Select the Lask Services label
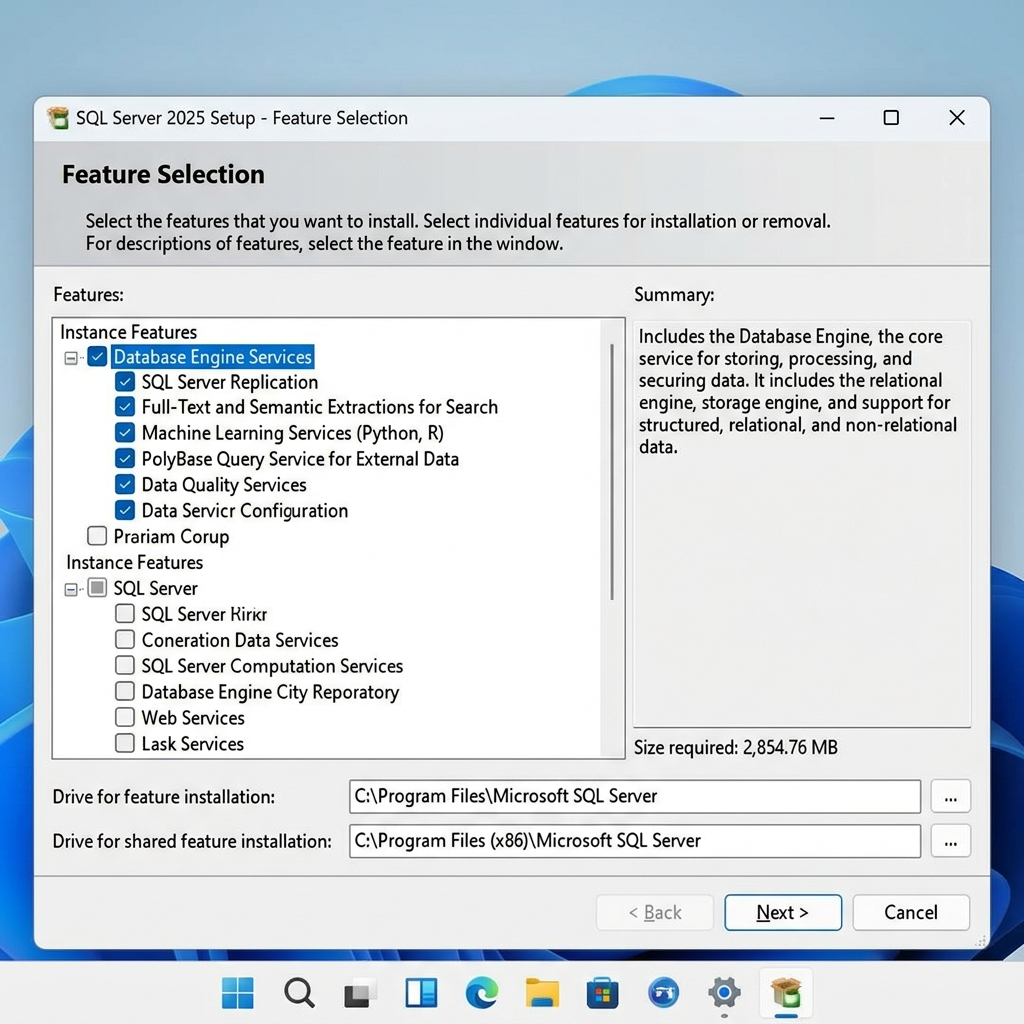The height and width of the screenshot is (1024, 1024). coord(193,744)
